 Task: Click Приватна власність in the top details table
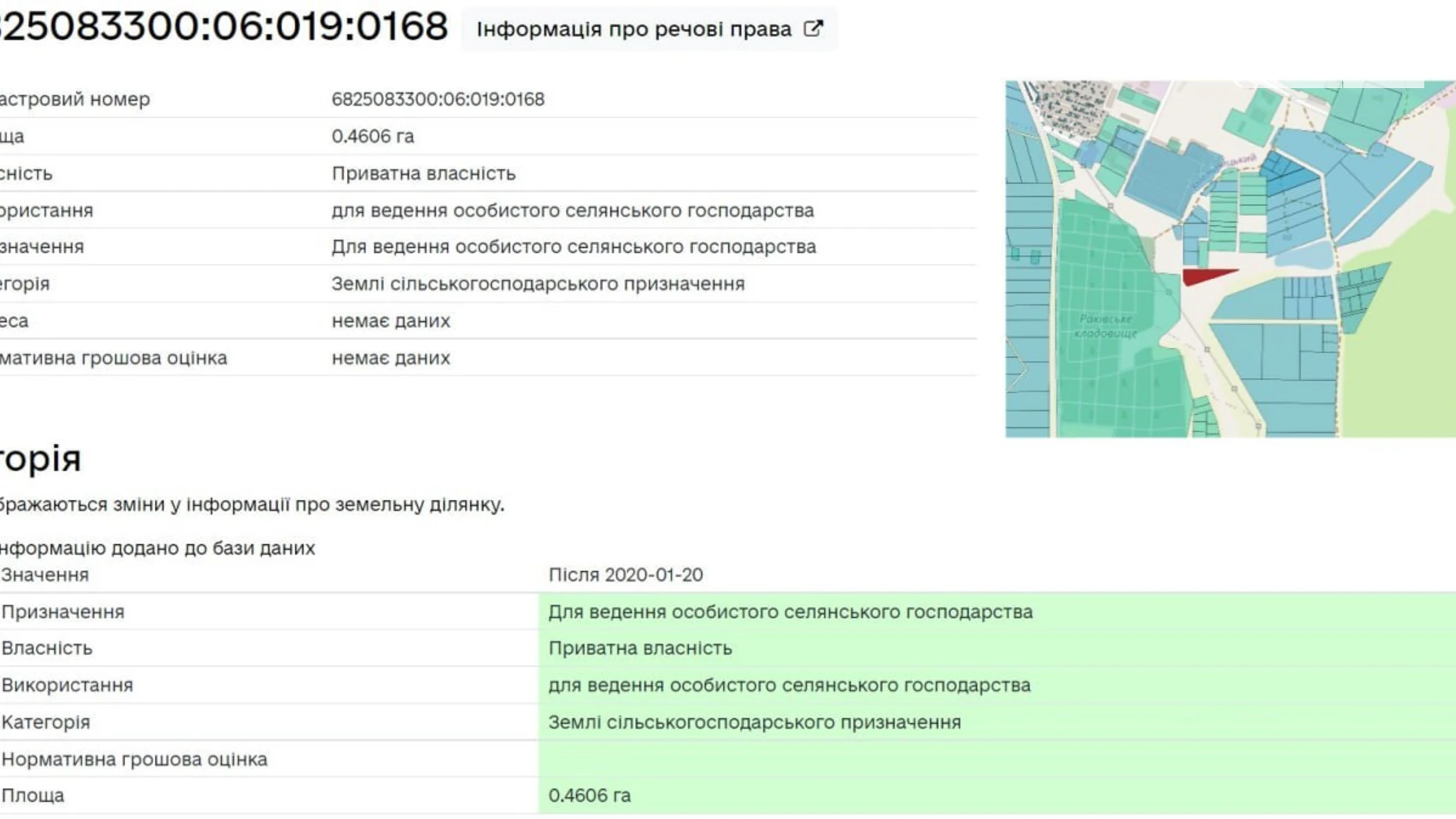tap(423, 173)
